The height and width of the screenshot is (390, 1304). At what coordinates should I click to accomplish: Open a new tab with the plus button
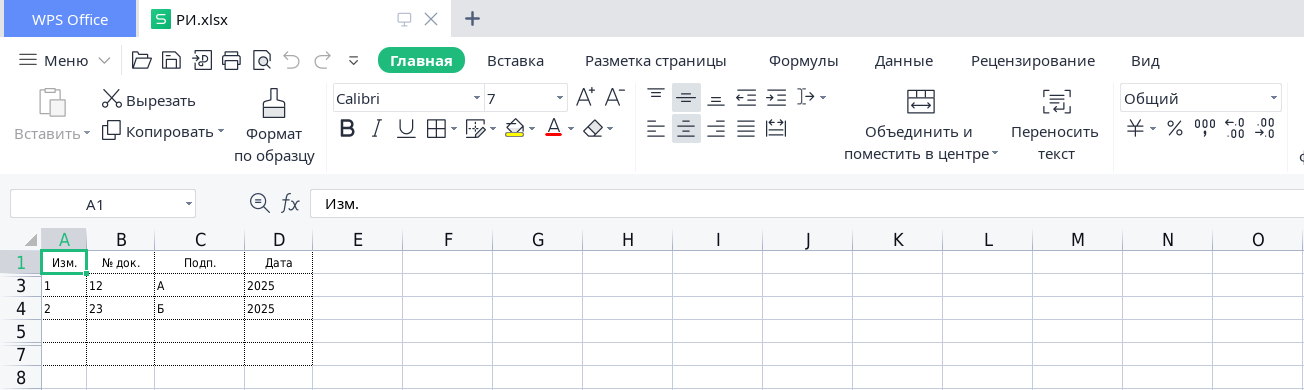pos(473,18)
